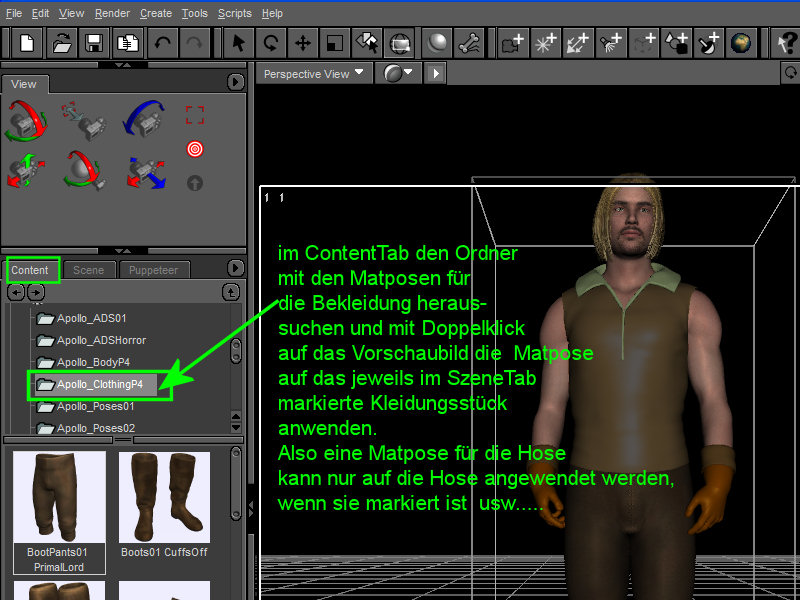
Task: Open the View pane options menu arrow
Action: point(235,82)
